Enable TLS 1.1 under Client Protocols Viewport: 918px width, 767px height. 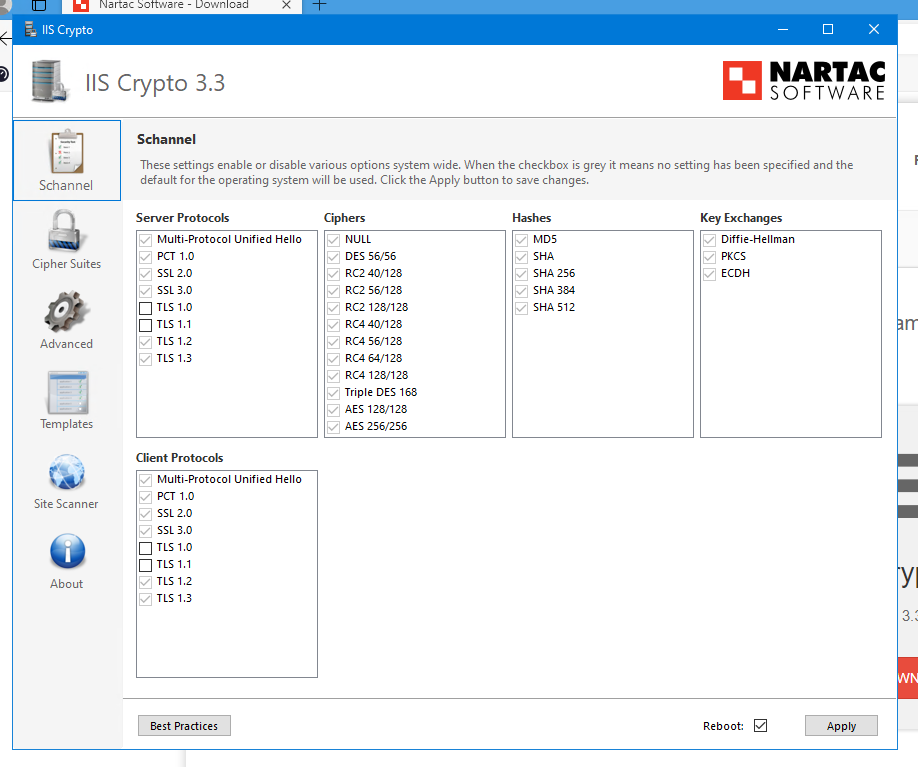point(146,565)
